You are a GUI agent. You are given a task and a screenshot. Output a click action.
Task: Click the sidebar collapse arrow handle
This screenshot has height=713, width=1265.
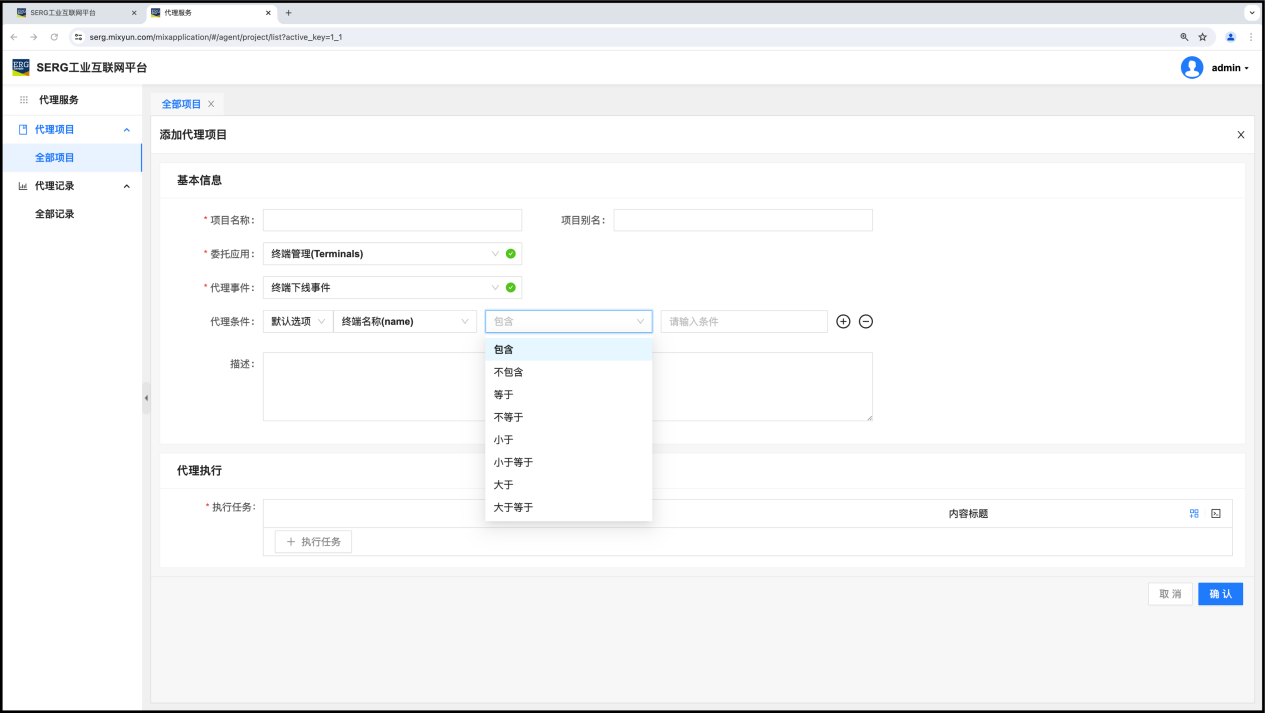click(146, 398)
